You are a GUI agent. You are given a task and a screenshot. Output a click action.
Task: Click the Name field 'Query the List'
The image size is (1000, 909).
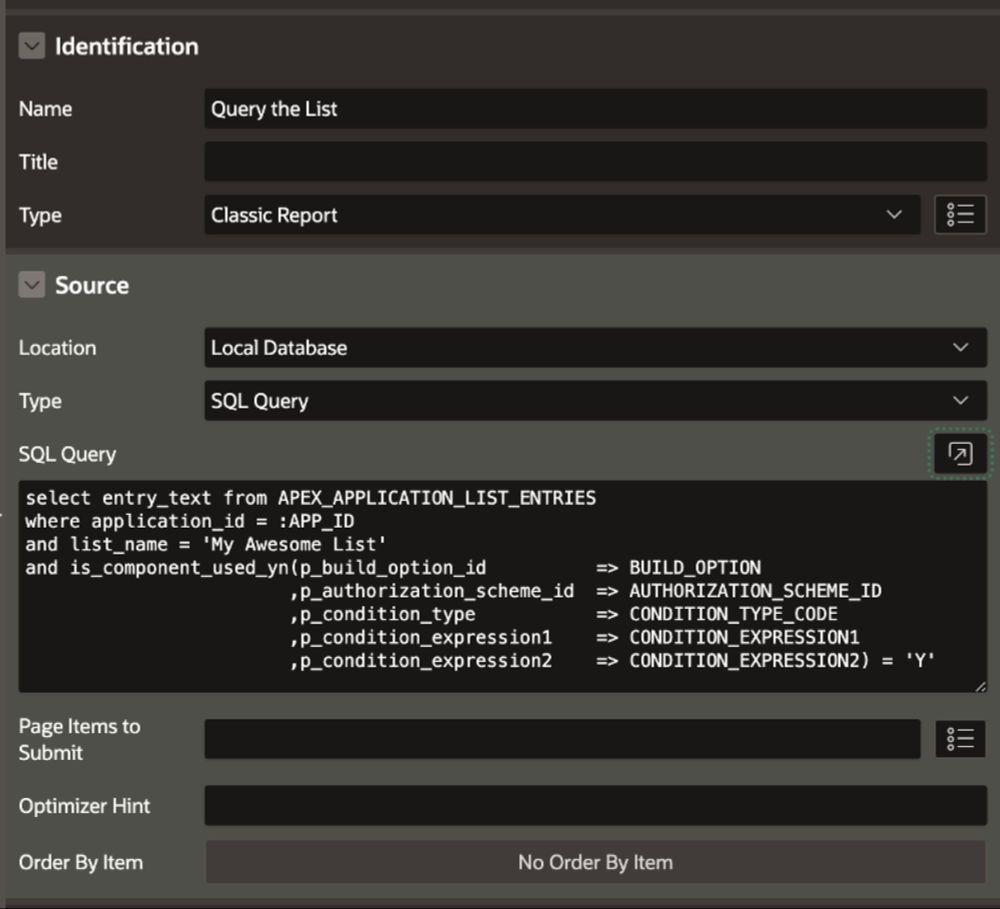tap(595, 108)
